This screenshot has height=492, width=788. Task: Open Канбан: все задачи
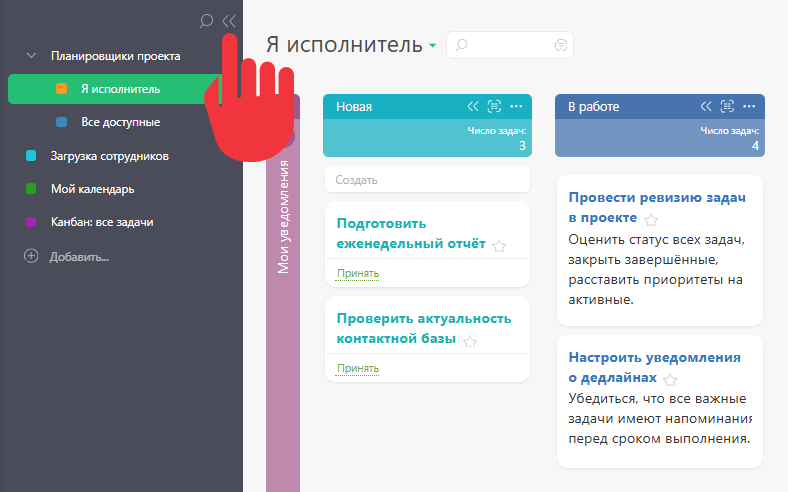(102, 222)
